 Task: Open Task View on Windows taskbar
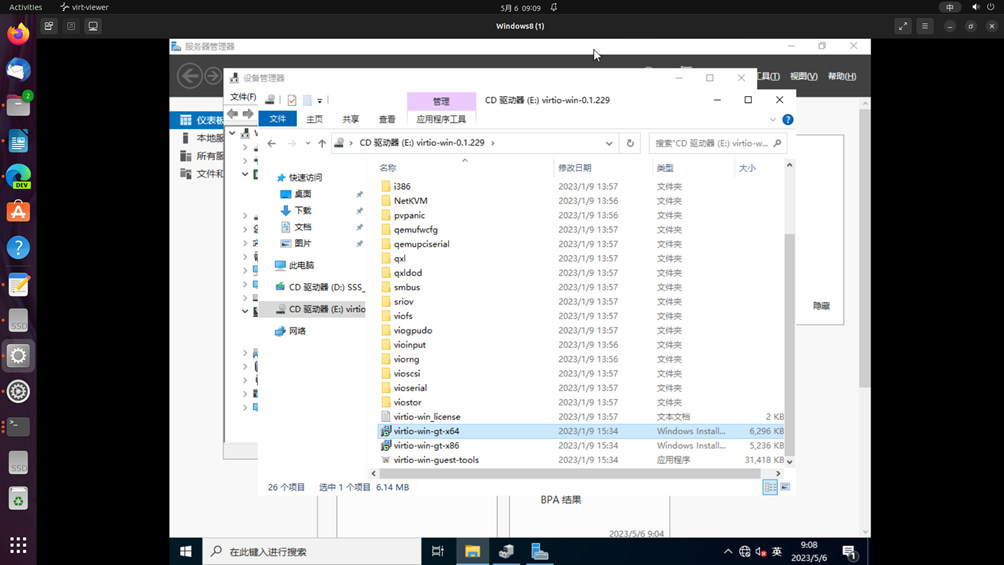tap(438, 552)
